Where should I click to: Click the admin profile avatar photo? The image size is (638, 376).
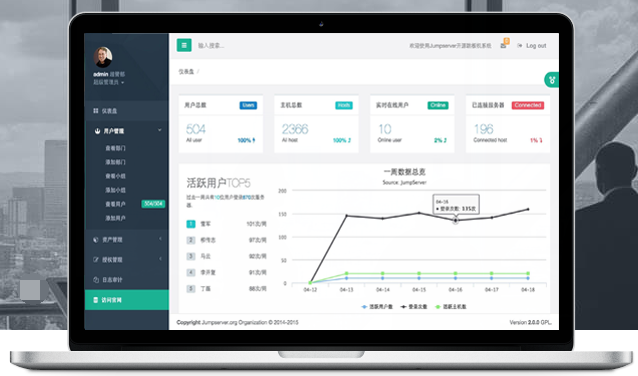tap(103, 57)
